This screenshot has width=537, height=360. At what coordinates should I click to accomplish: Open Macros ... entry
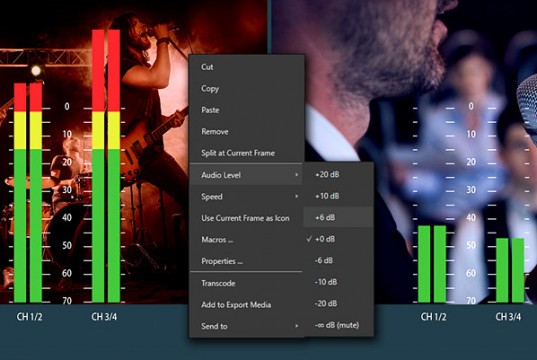(x=246, y=239)
